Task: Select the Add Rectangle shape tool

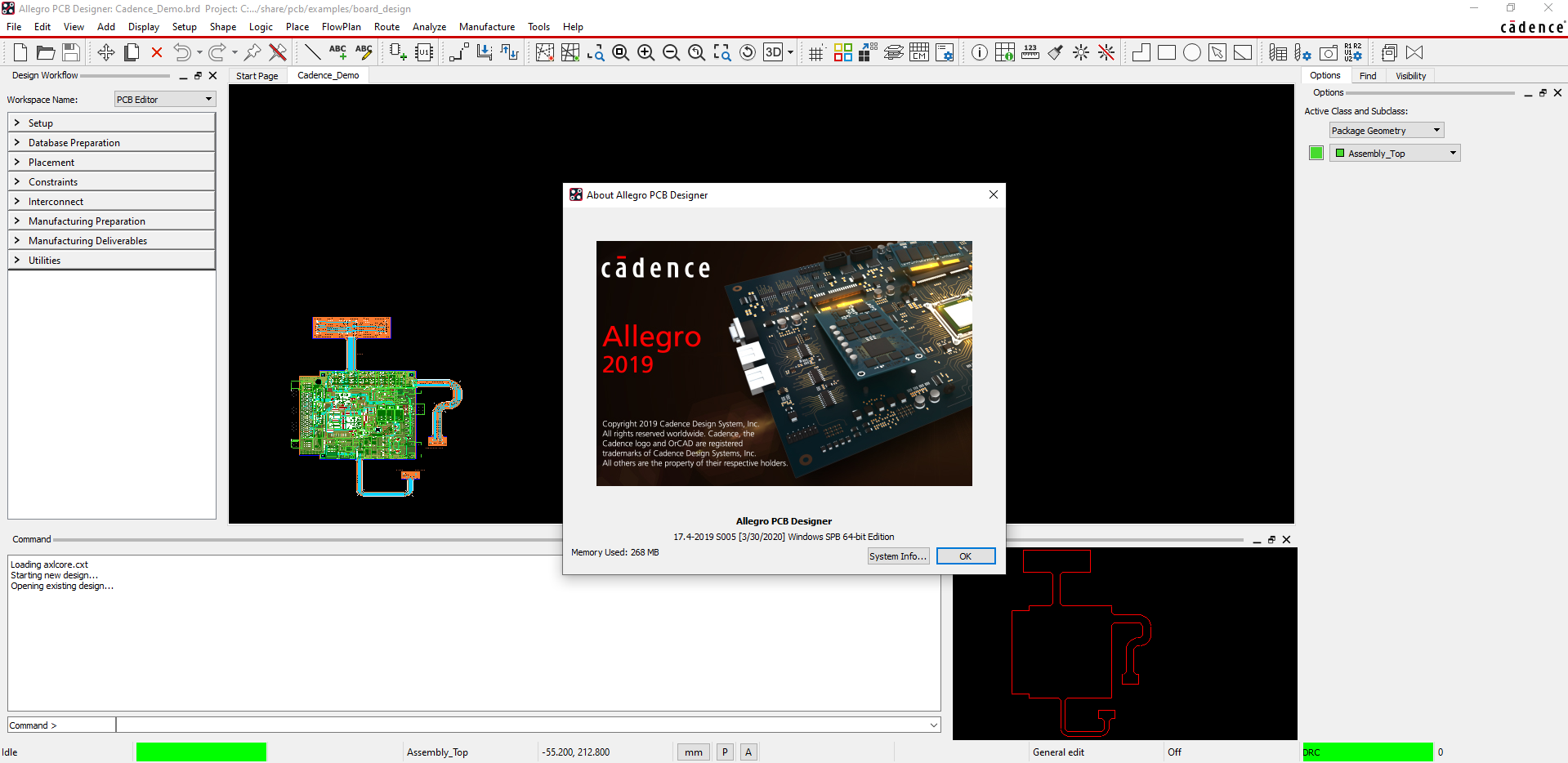Action: click(x=1167, y=53)
